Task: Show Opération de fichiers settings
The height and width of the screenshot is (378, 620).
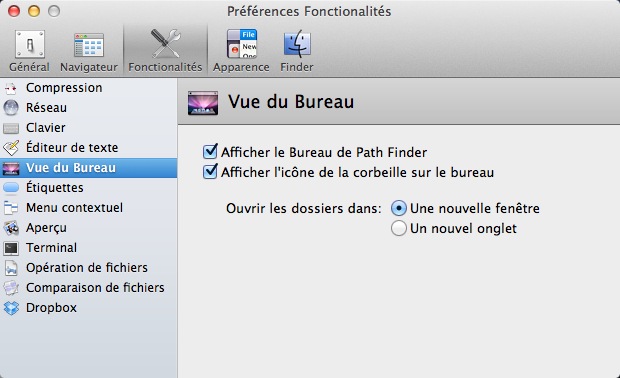Action: click(x=89, y=268)
